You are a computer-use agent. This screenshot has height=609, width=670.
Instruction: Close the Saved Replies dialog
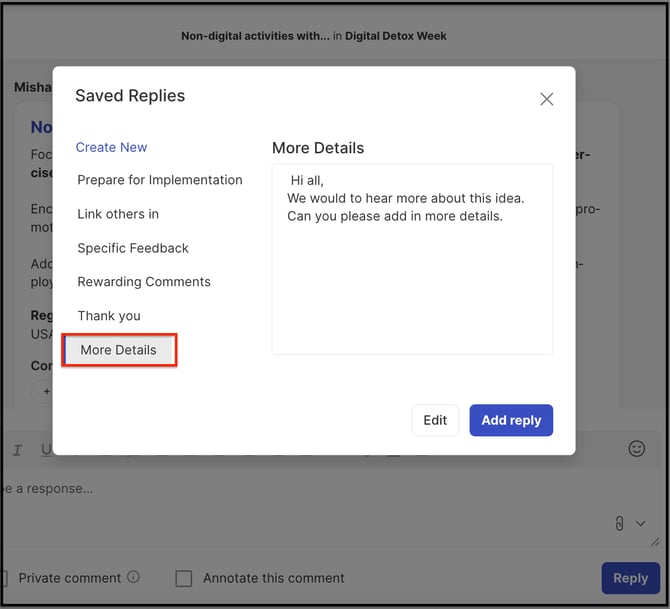click(546, 99)
